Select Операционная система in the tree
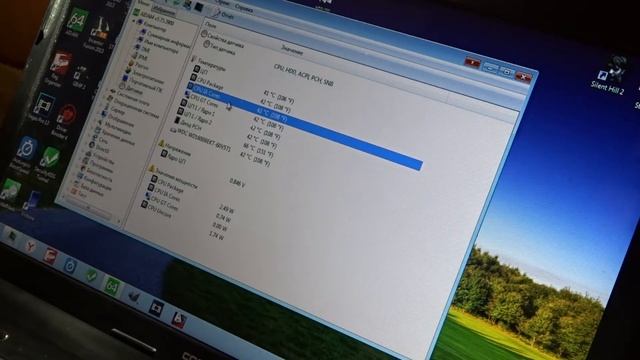 132,109
